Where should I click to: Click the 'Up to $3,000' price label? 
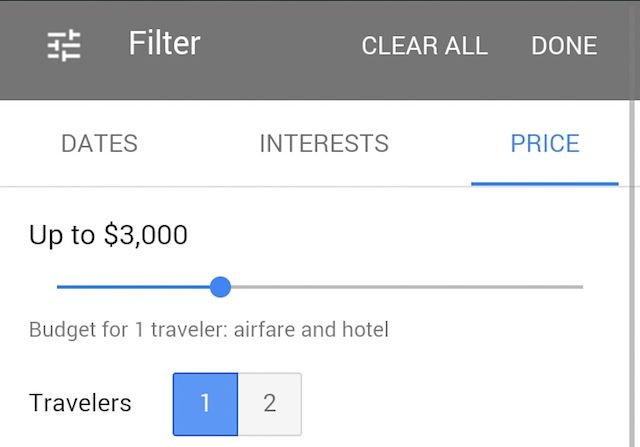click(x=108, y=235)
